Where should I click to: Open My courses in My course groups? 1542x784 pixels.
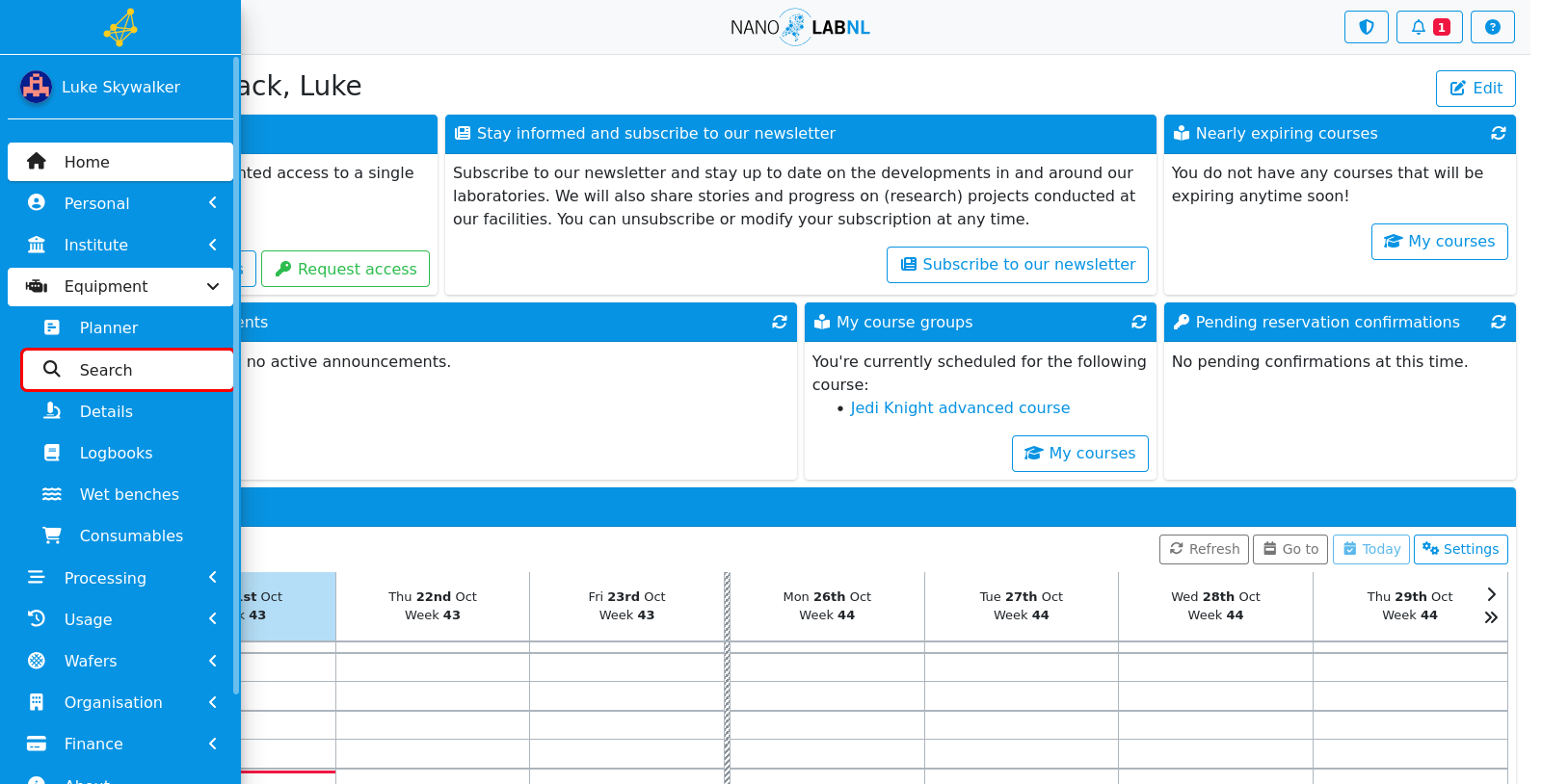click(x=1080, y=454)
